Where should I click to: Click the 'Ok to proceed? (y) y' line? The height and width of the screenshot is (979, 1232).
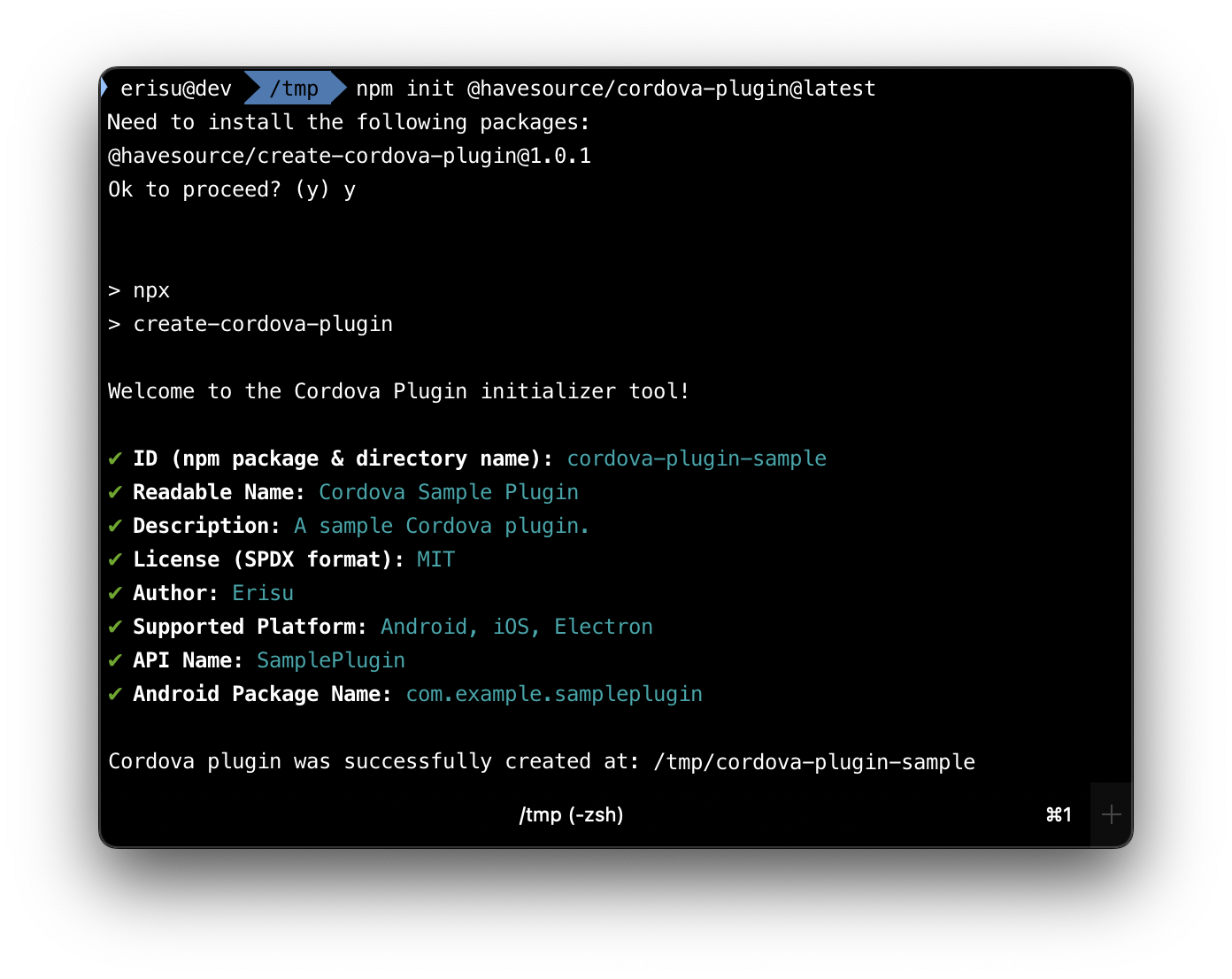pyautogui.click(x=232, y=189)
